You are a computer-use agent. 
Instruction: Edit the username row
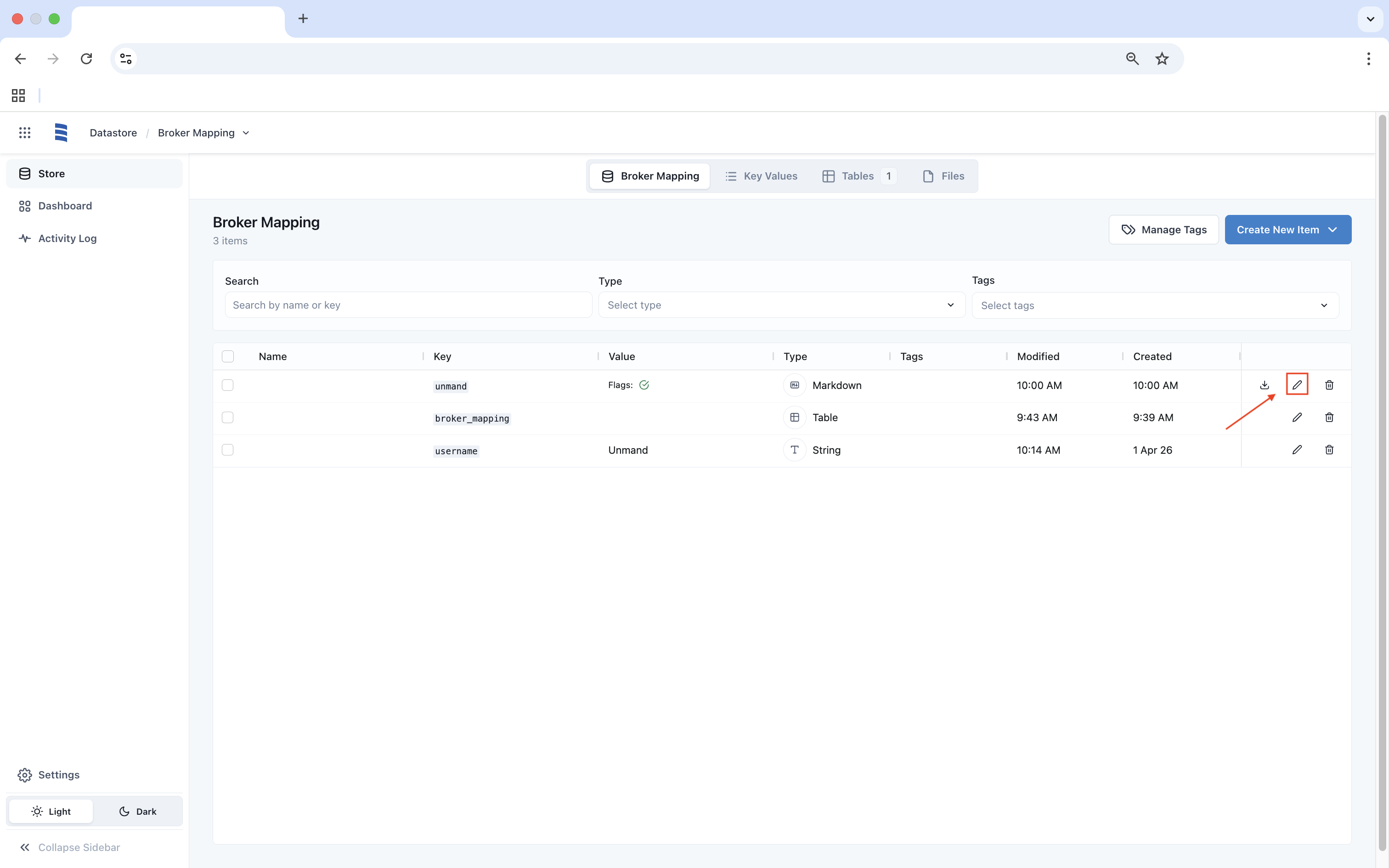click(x=1297, y=450)
